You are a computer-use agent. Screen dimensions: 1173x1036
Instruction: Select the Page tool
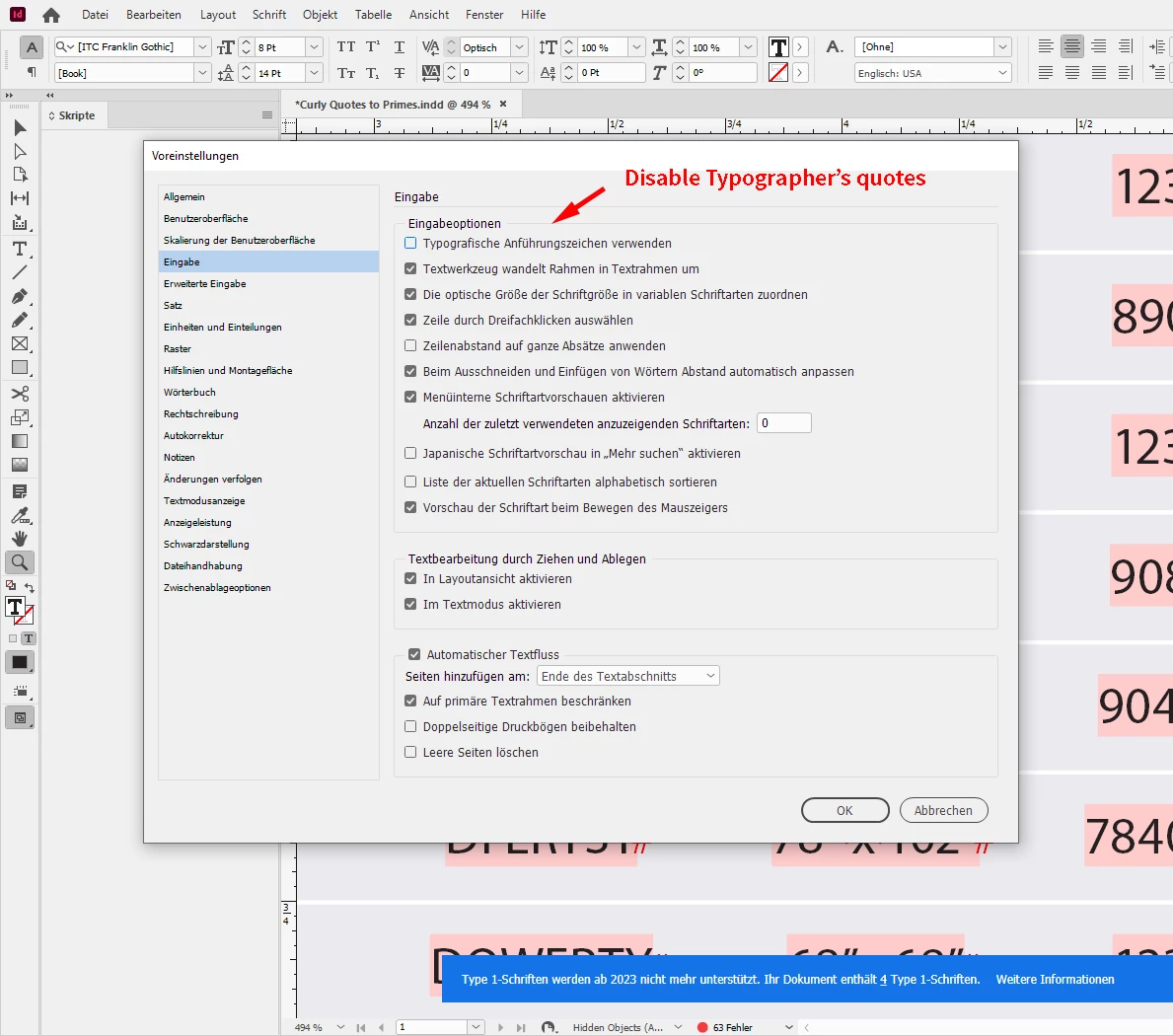point(20,175)
